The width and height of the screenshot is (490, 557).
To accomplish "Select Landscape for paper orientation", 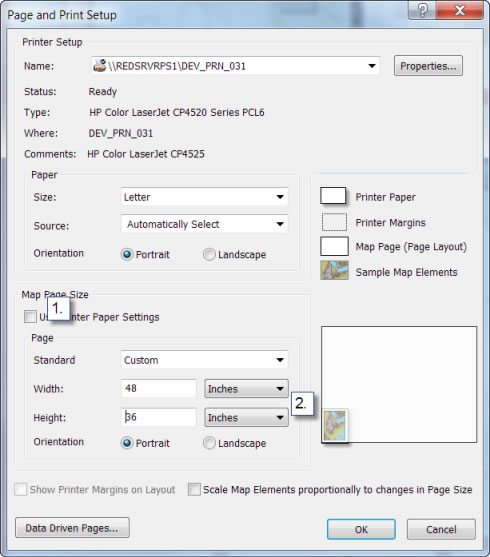I will [x=209, y=254].
